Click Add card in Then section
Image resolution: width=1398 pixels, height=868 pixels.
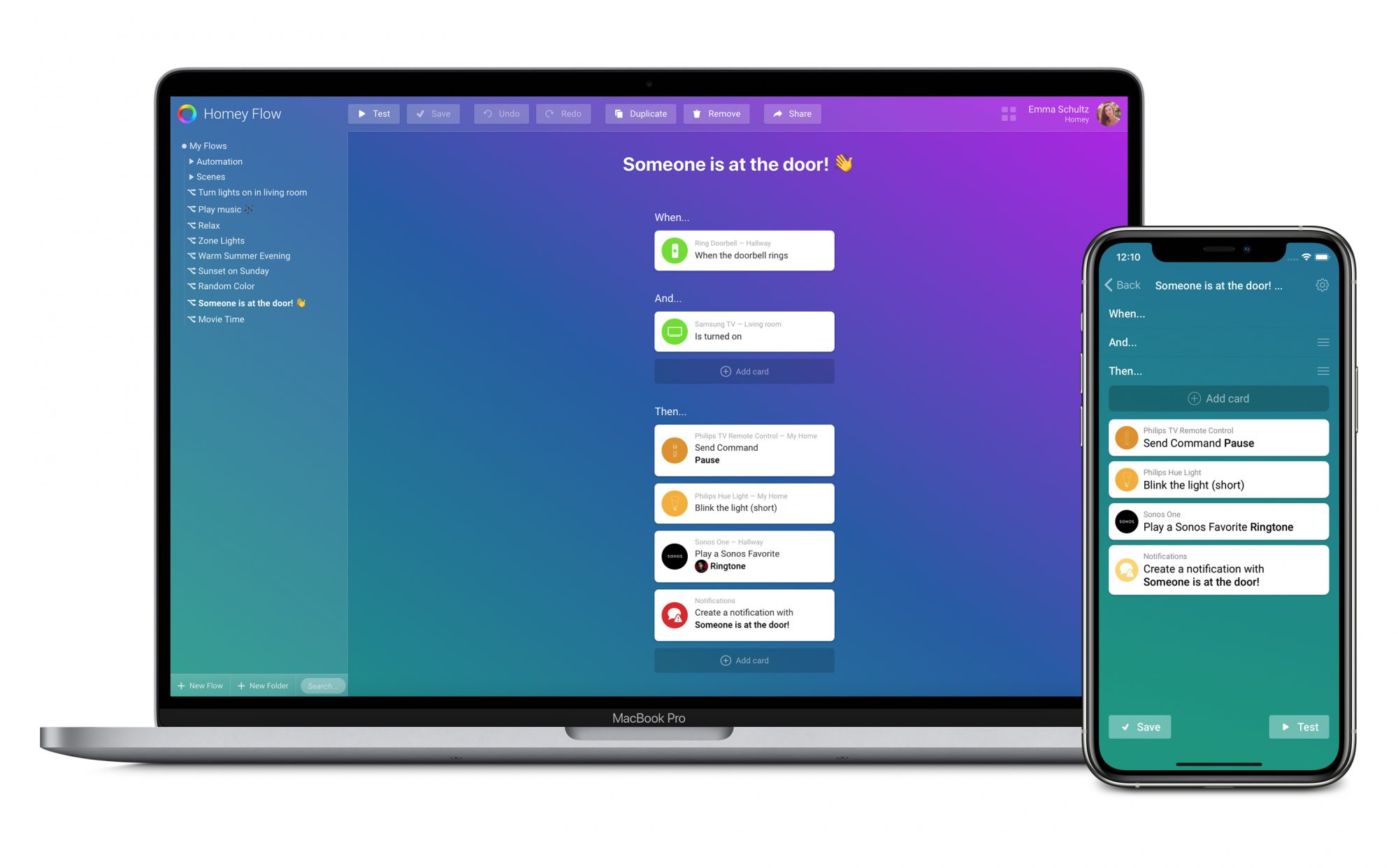[x=745, y=660]
